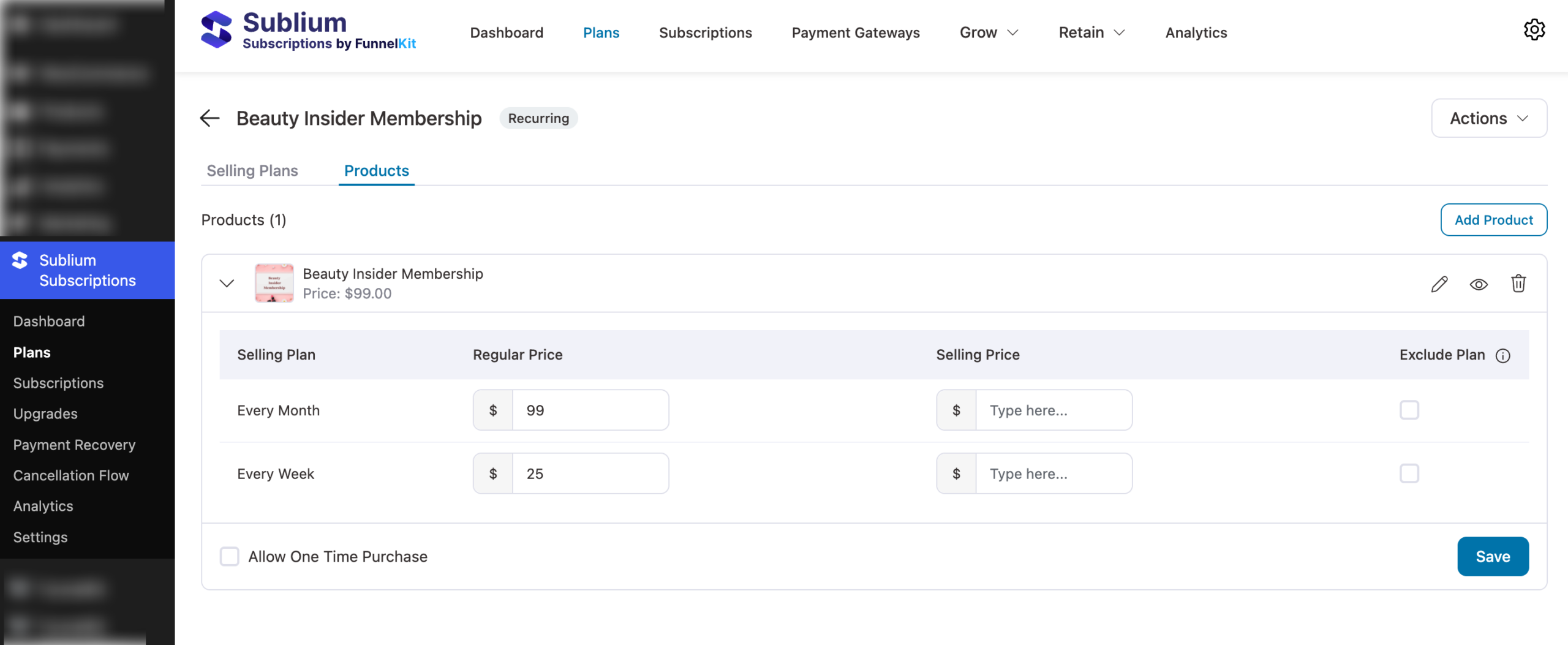Collapse the Beauty Insider Membership product row
Viewport: 1568px width, 645px height.
[x=226, y=283]
